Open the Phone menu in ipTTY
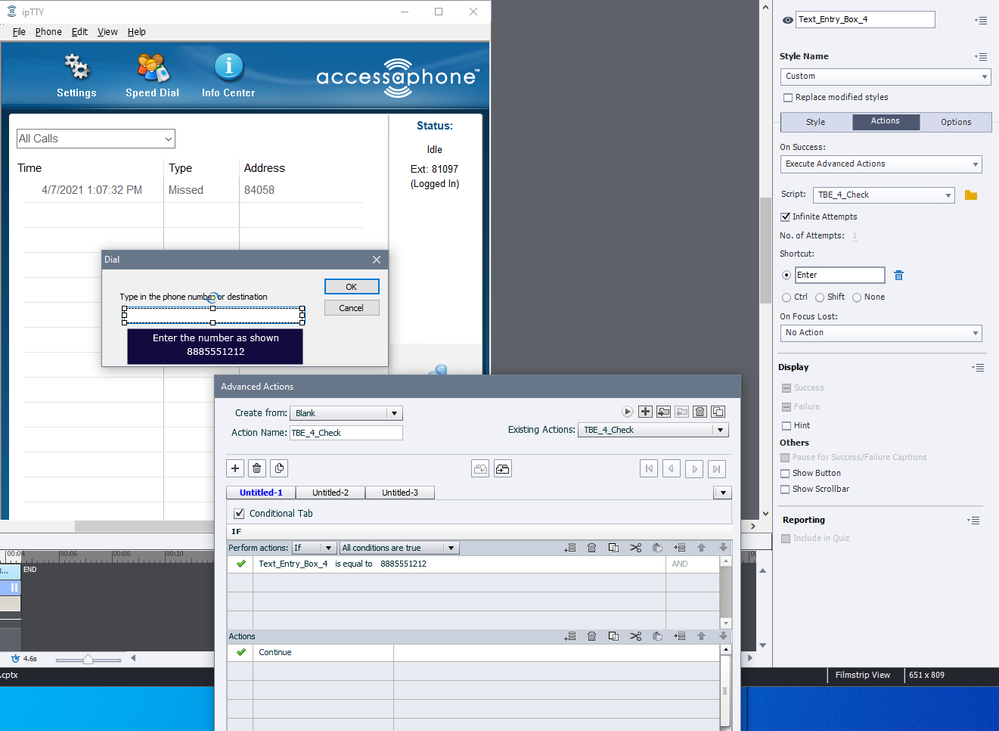 [48, 31]
